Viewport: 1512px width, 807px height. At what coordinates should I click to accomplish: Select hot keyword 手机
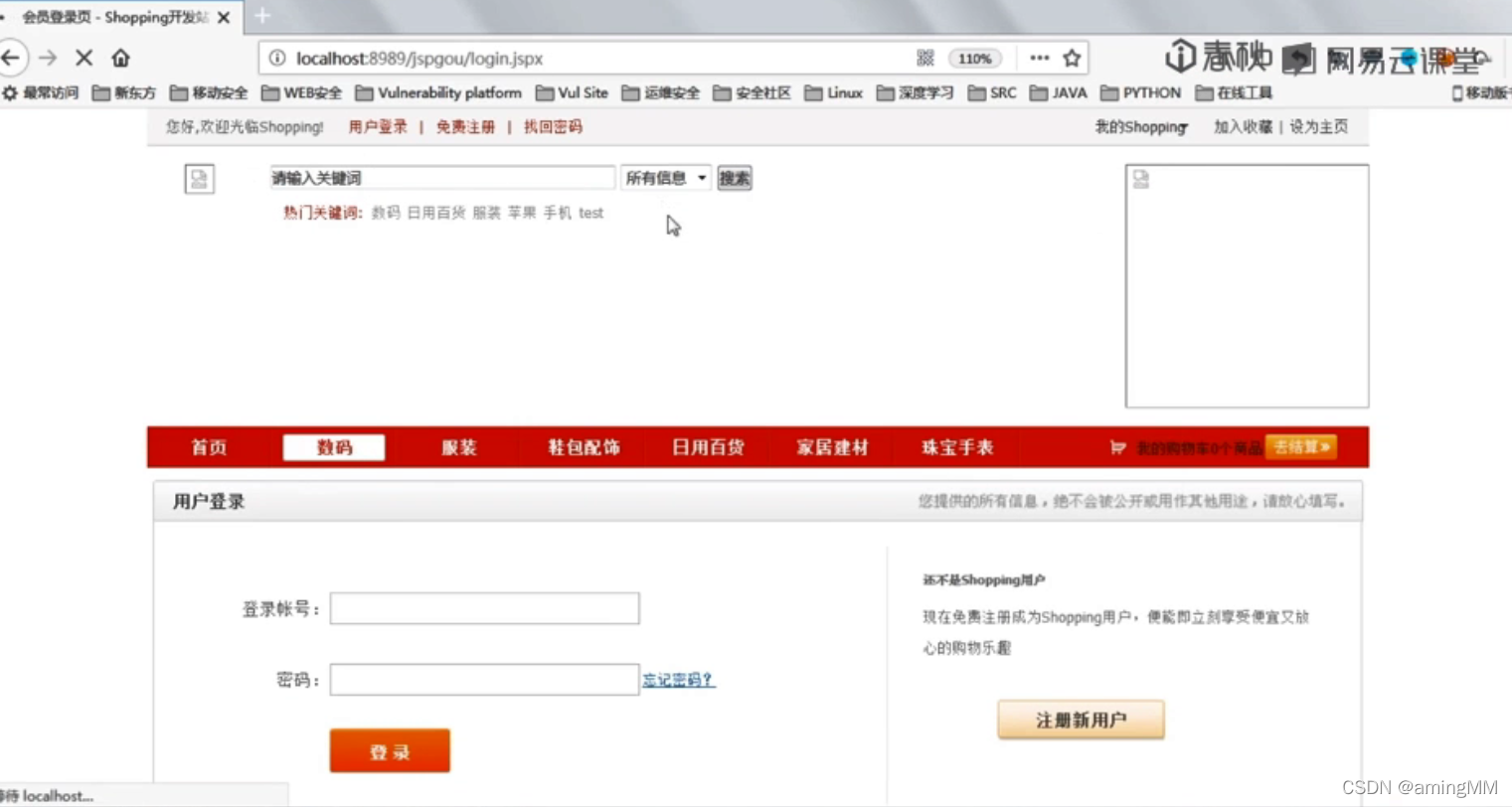(558, 213)
